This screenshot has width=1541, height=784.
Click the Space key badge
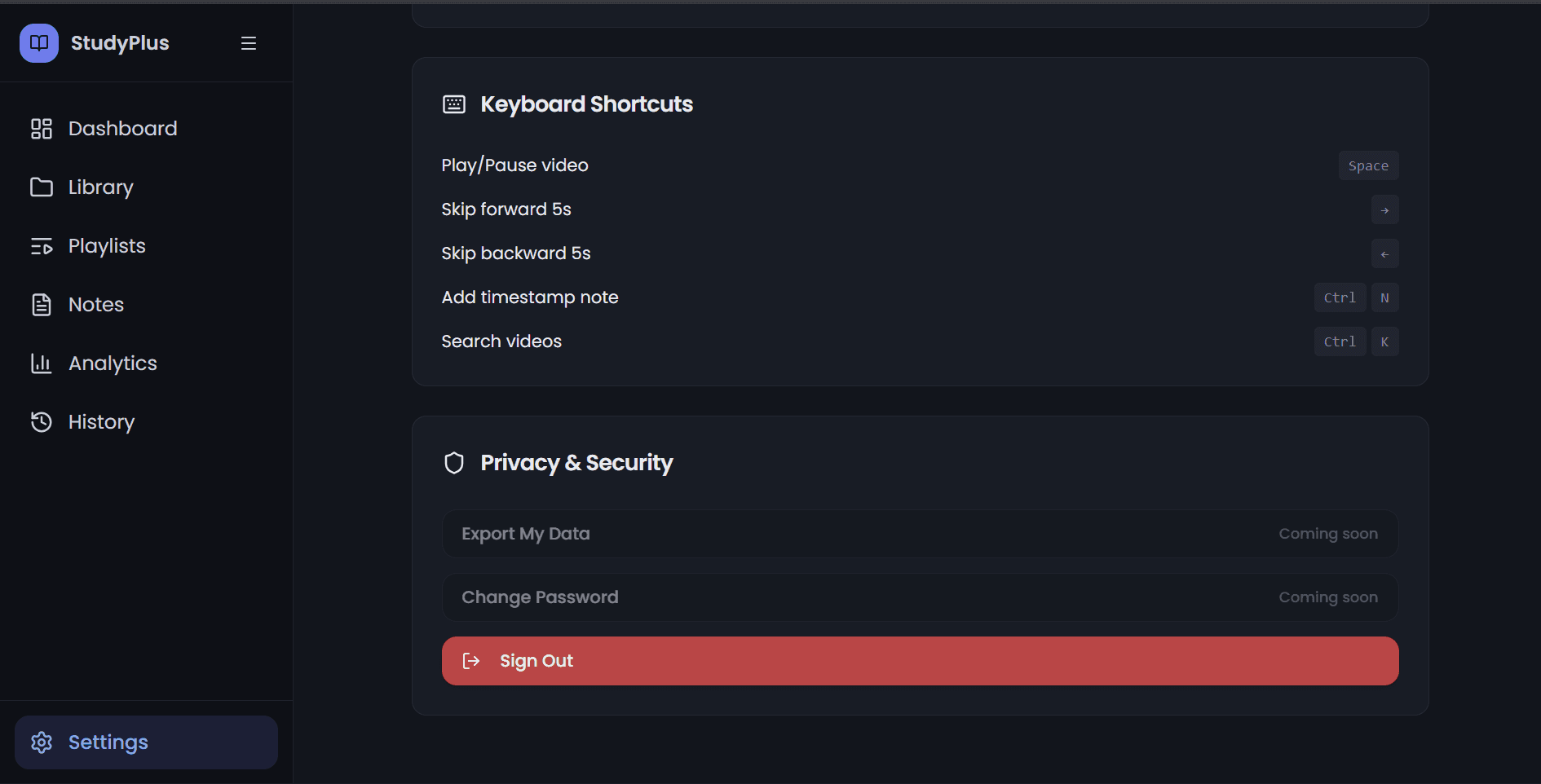click(1368, 165)
